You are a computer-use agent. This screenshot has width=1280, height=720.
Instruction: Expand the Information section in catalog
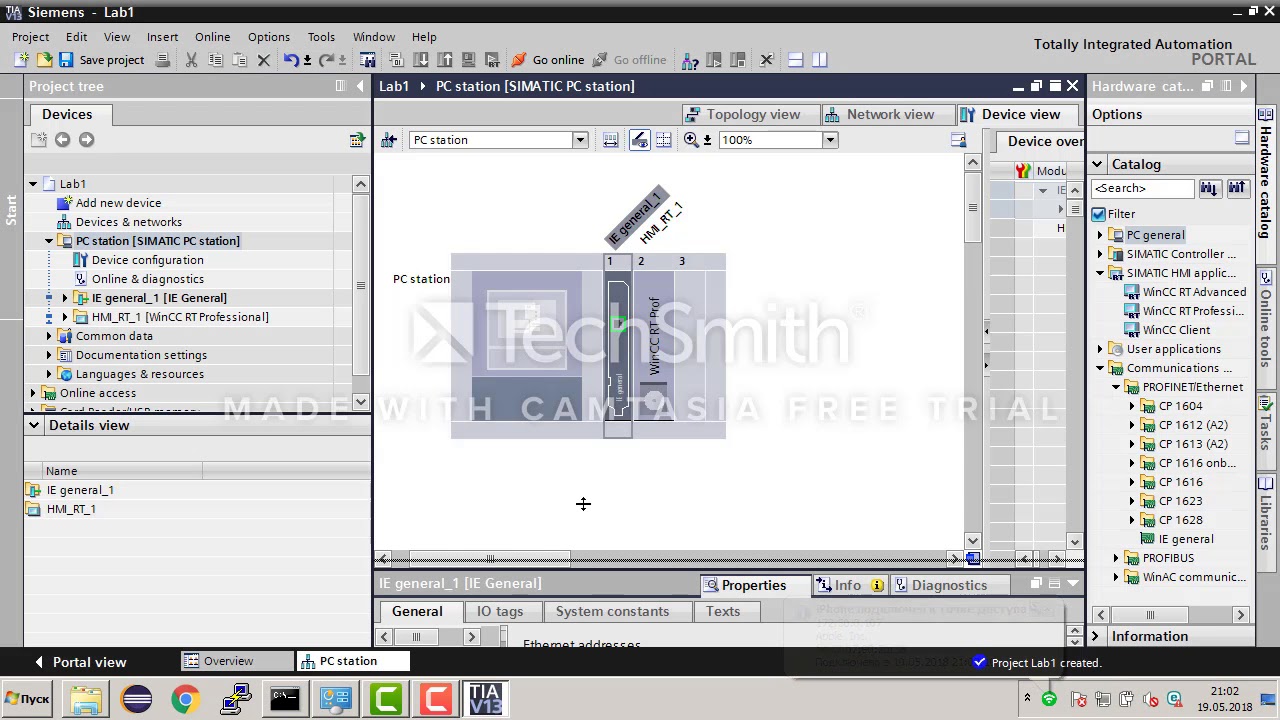(x=1095, y=636)
